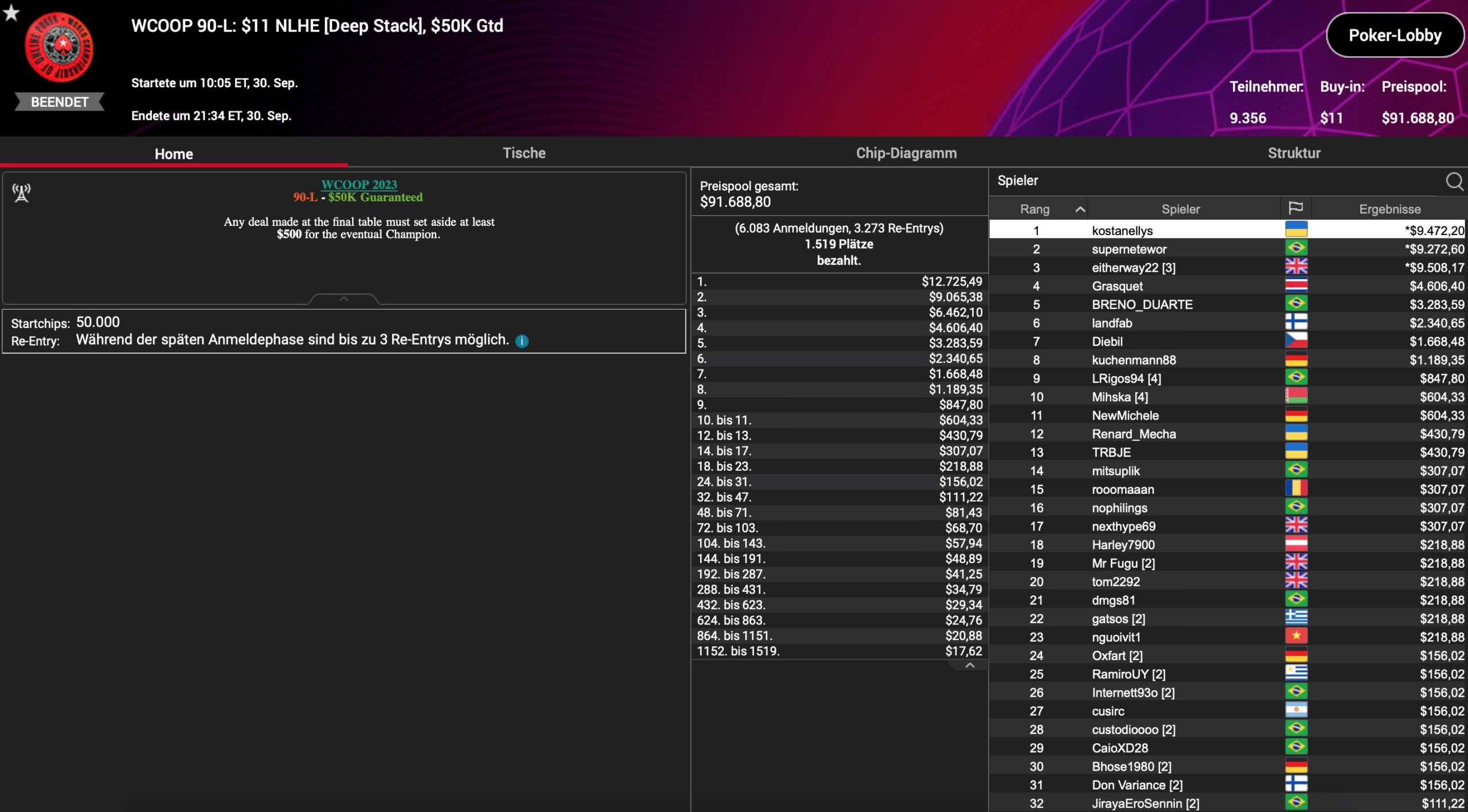Select player row kostanellys

[x=1227, y=230]
